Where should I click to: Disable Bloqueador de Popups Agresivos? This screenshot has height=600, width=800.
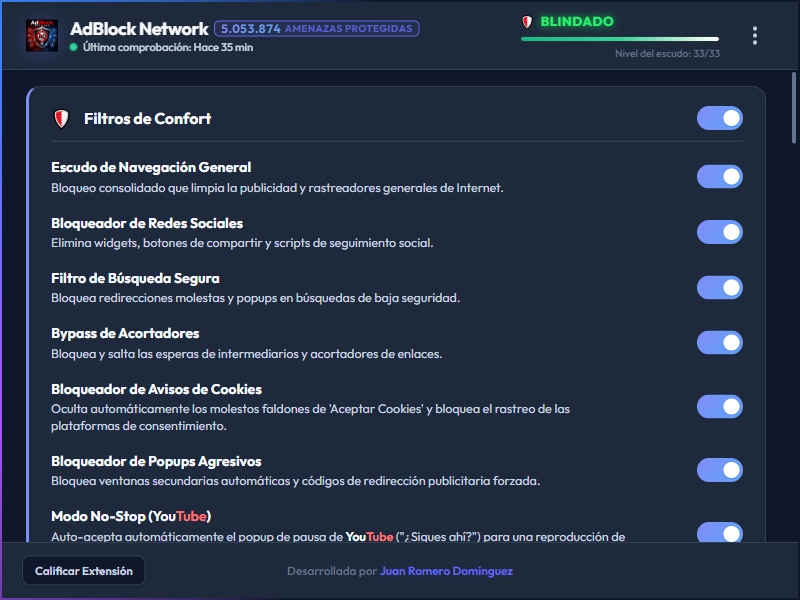point(719,470)
